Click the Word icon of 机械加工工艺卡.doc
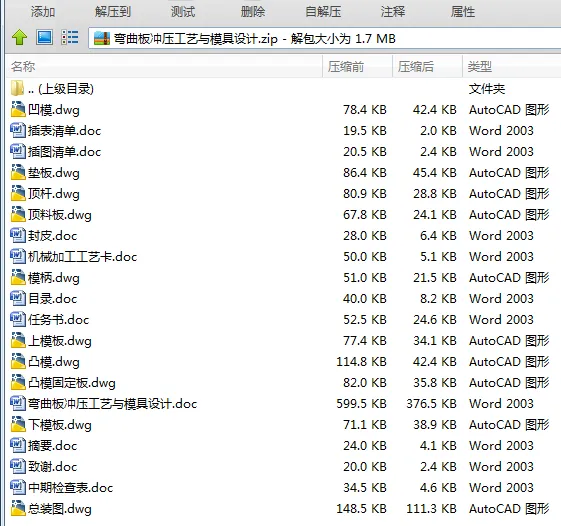Image resolution: width=561 pixels, height=526 pixels. tap(18, 256)
